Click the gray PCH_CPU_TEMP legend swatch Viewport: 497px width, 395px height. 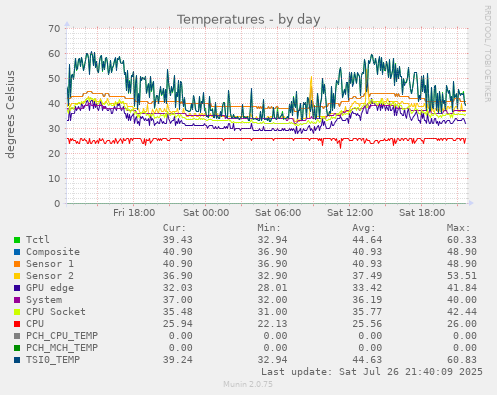[x=17, y=336]
